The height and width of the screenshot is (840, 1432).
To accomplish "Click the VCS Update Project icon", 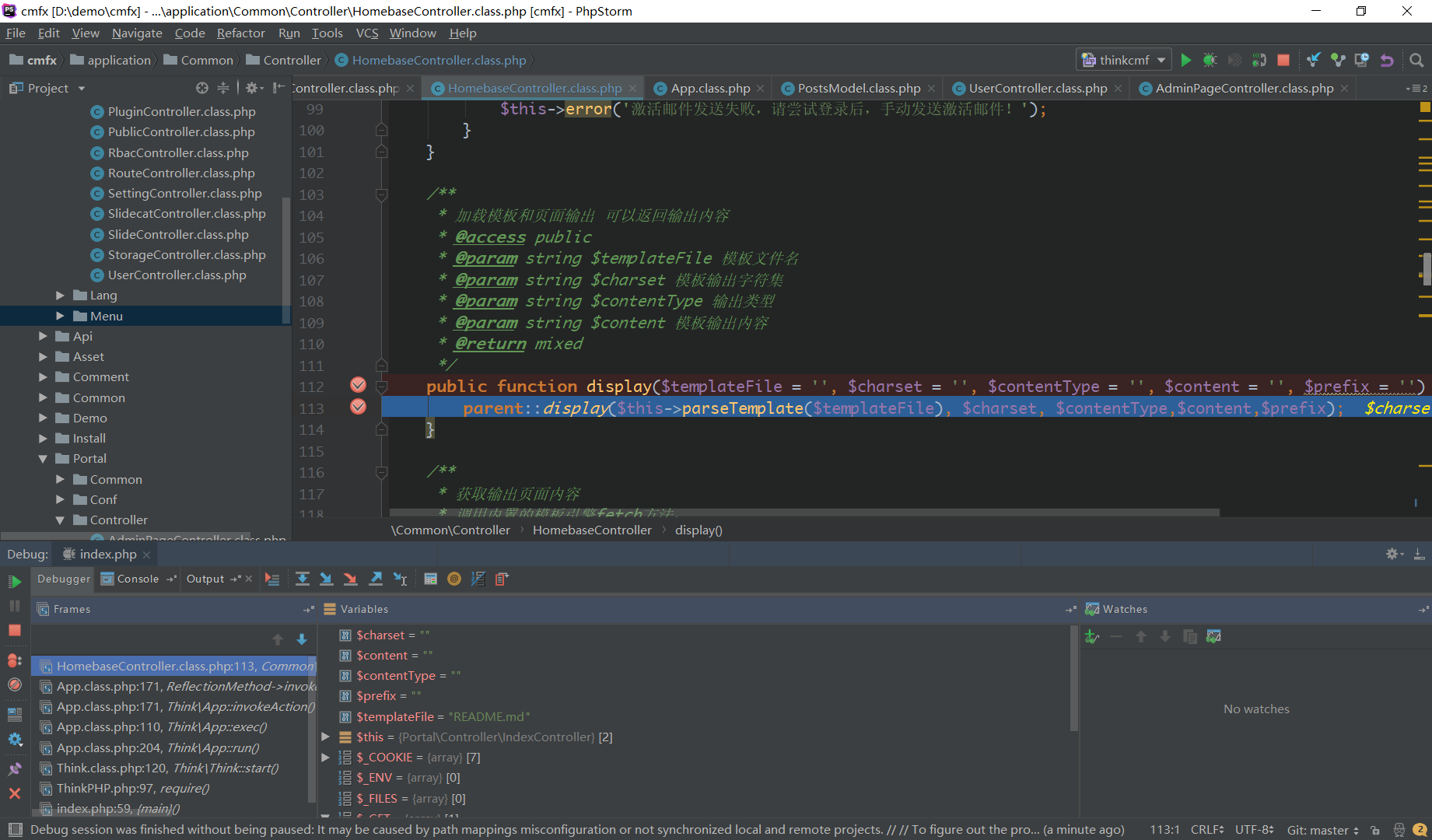I will point(1313,60).
